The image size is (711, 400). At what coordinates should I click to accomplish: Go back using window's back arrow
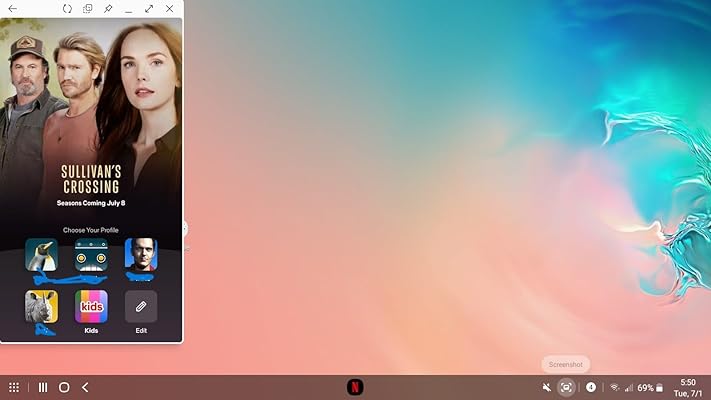tap(12, 9)
